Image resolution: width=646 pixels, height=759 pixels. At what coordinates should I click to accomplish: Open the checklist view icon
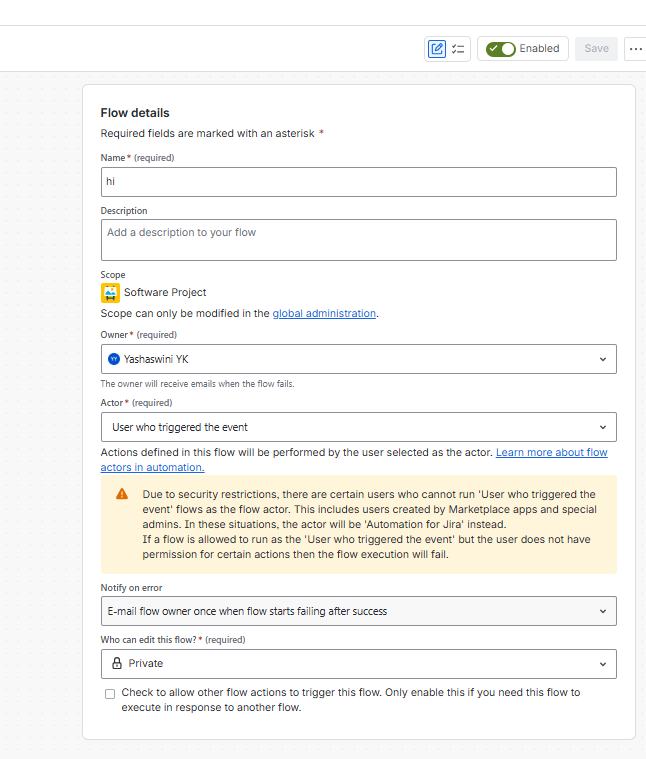point(458,49)
